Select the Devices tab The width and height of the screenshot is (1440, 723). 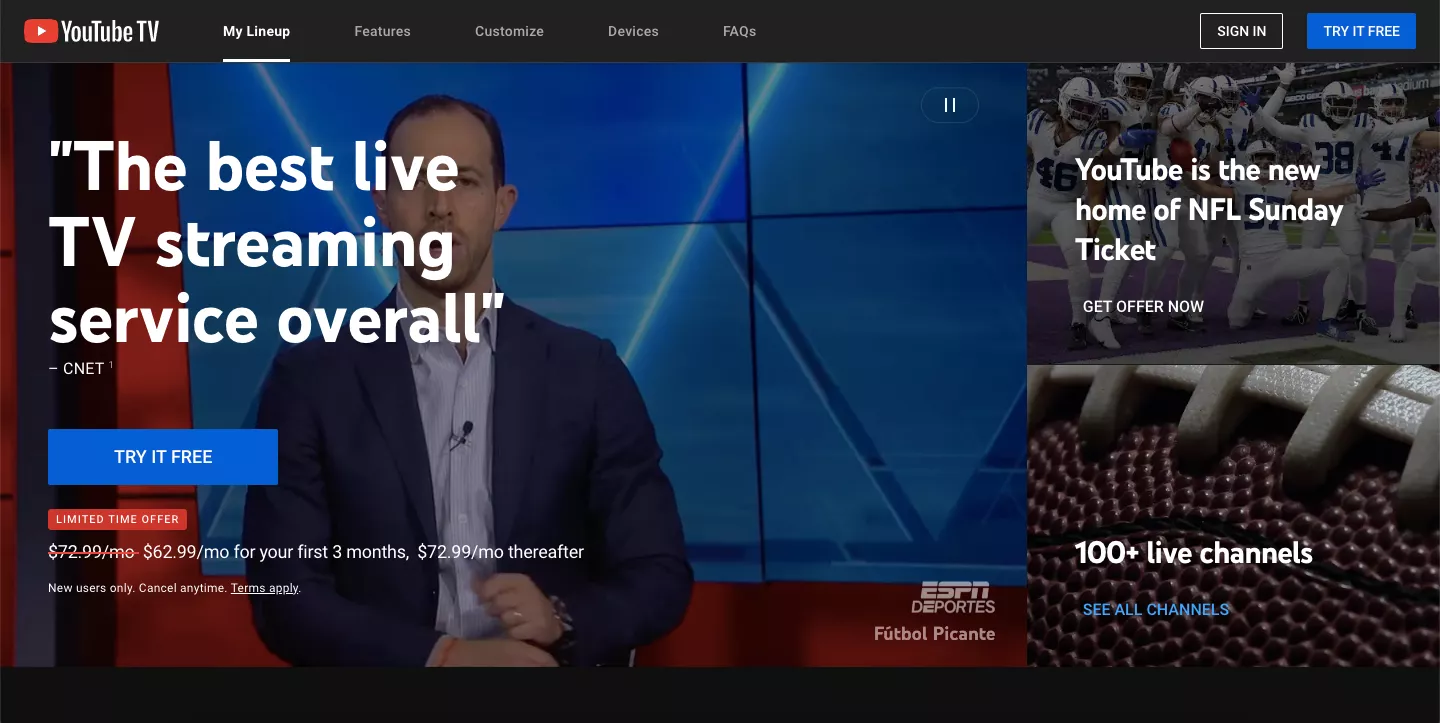pyautogui.click(x=633, y=31)
